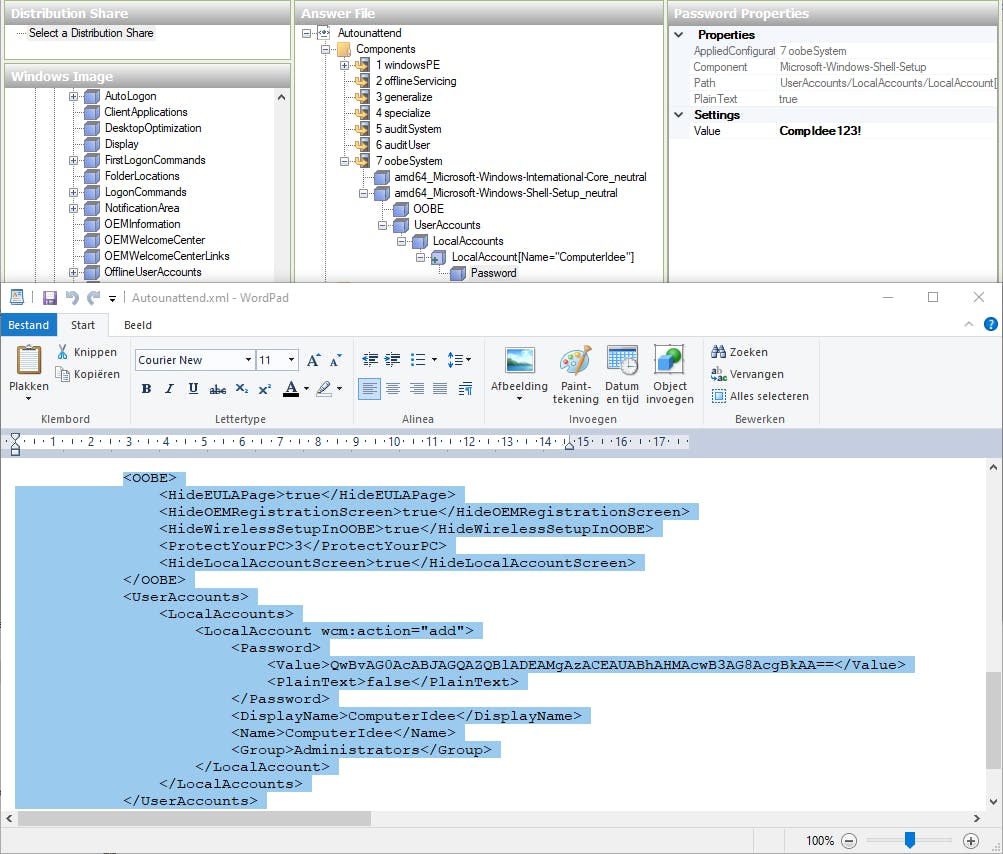
Task: Insert Datum en tijd
Action: coord(622,361)
